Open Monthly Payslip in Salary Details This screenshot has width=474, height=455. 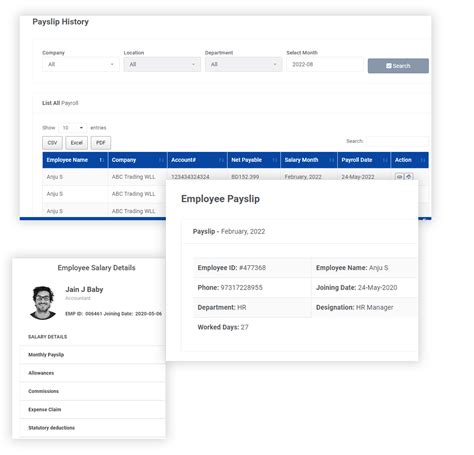pos(92,355)
